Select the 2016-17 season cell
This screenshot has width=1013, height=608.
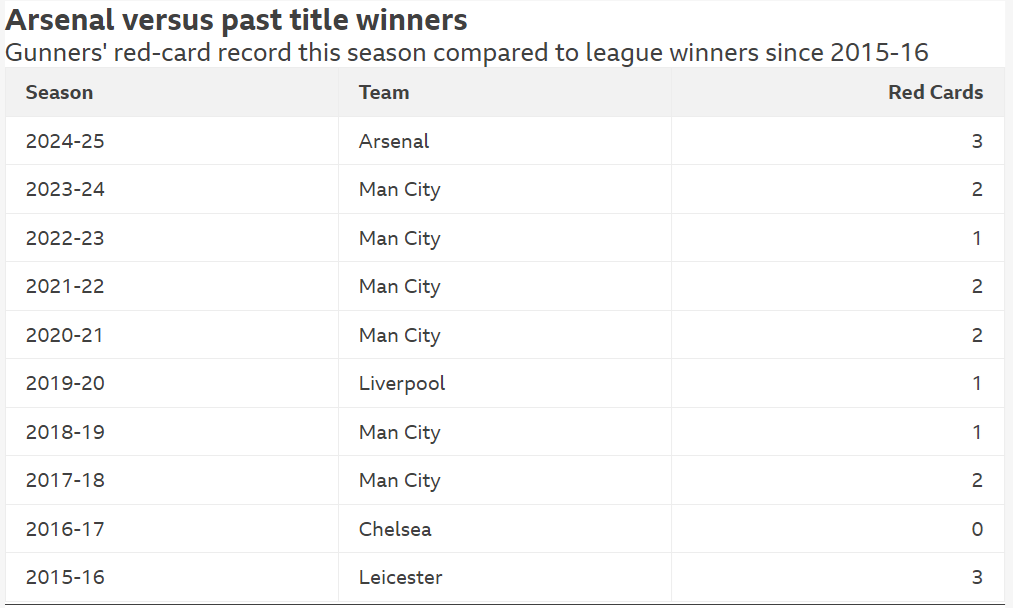[x=65, y=529]
